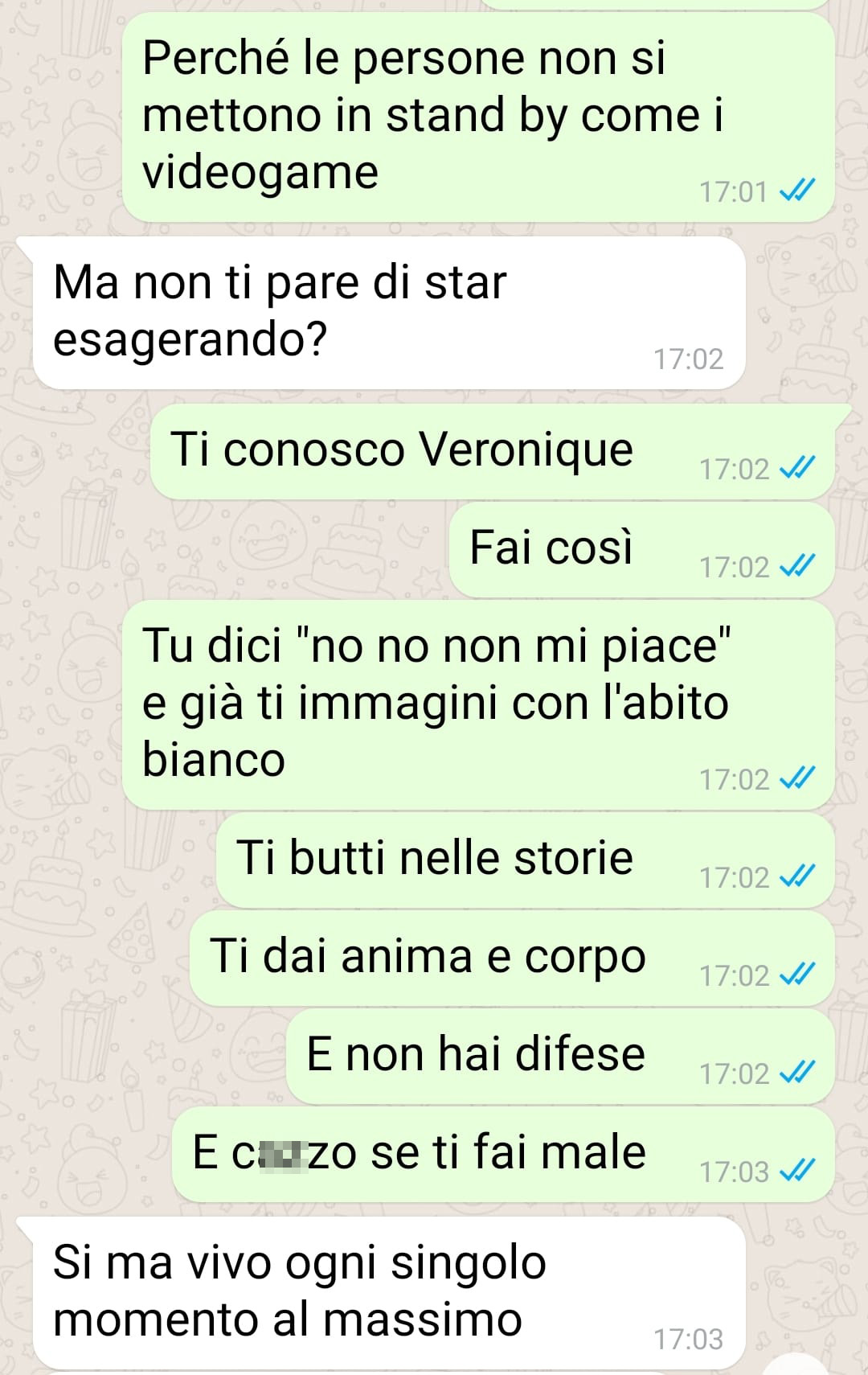Tap the 17:02 timestamp on 'esagerando?' message
868x1375 pixels.
pos(688,359)
